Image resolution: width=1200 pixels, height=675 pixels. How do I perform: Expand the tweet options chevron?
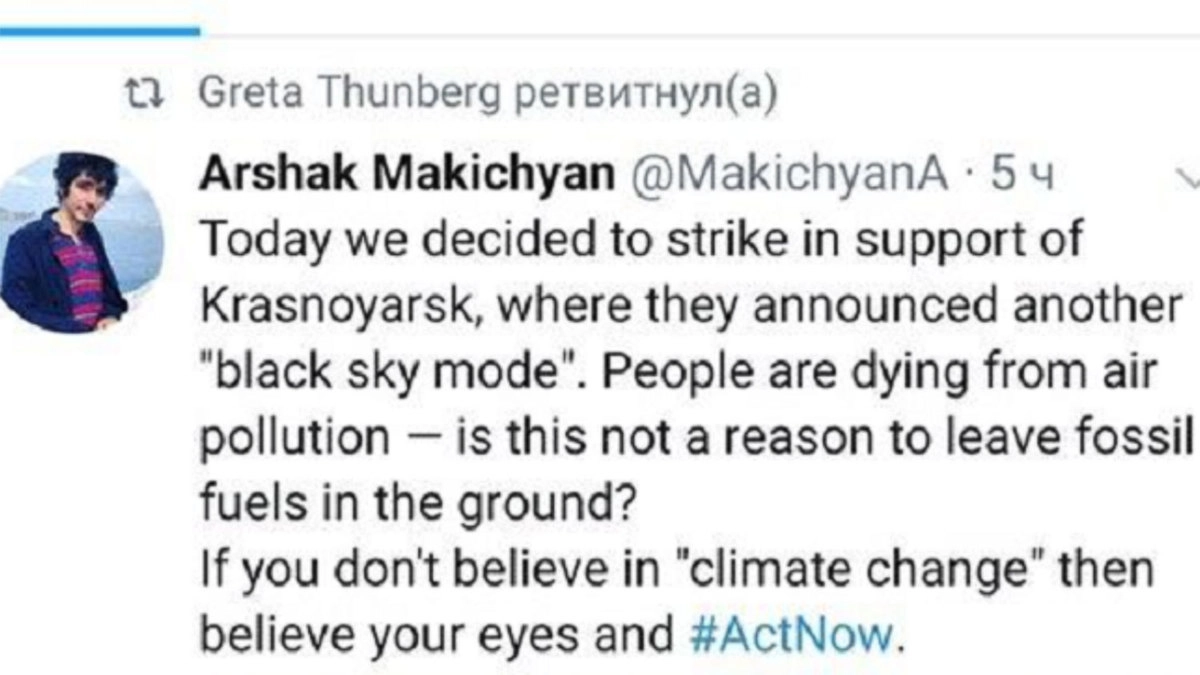[1187, 178]
